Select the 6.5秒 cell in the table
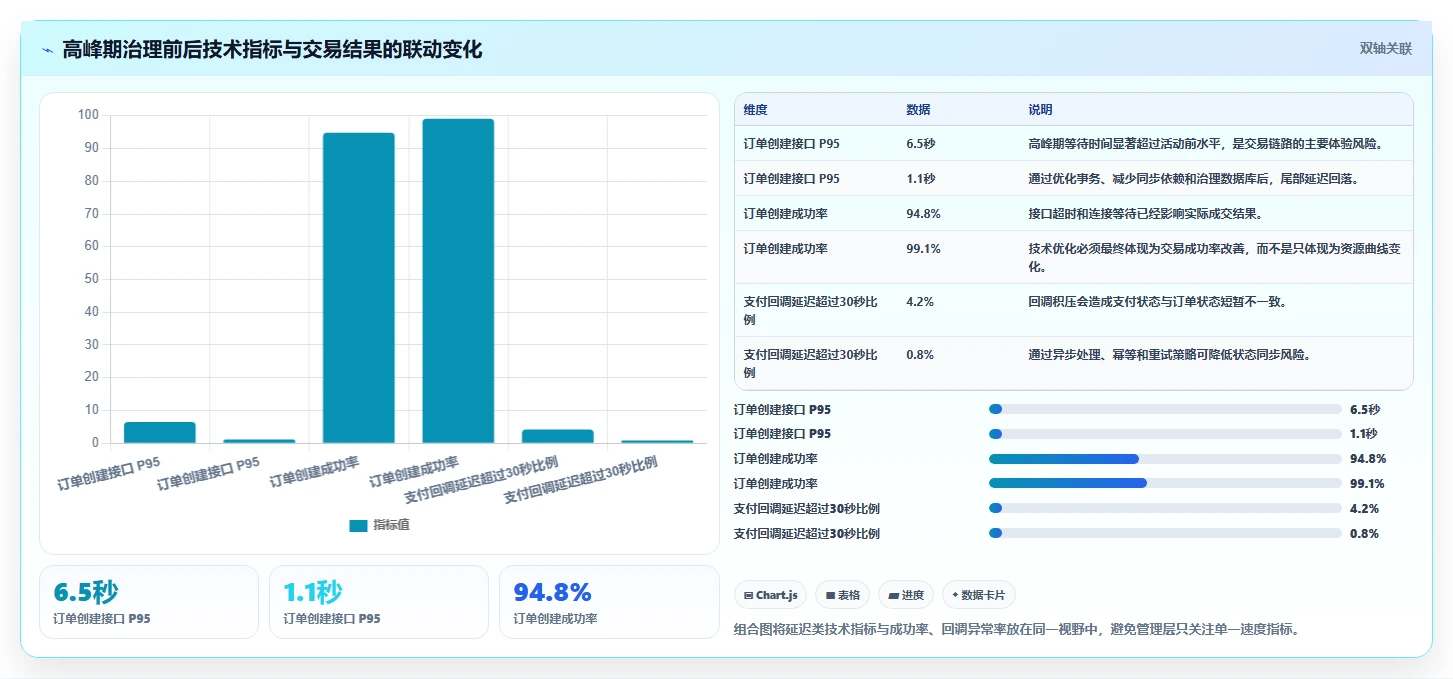Viewport: 1453px width, 679px height. (x=920, y=144)
